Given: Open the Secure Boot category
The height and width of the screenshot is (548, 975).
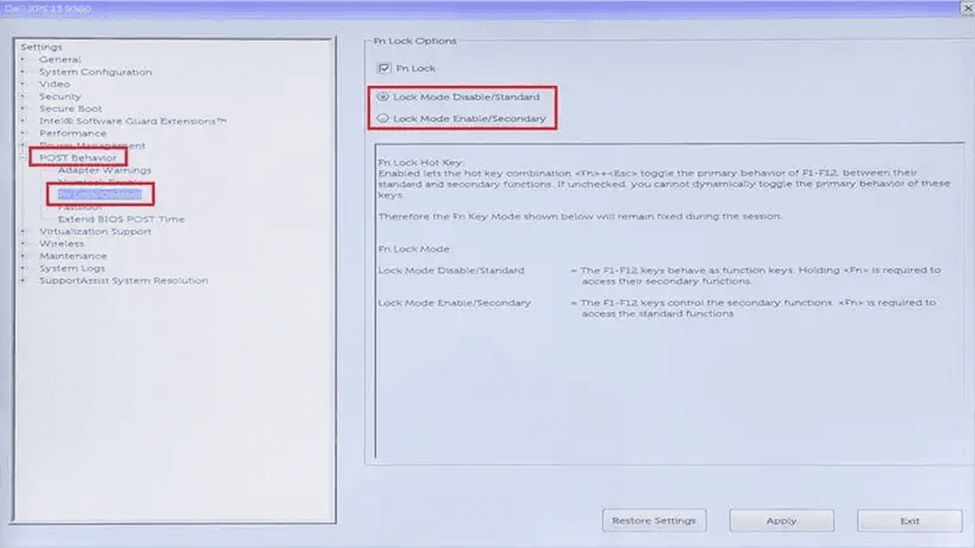Looking at the screenshot, I should (x=70, y=109).
